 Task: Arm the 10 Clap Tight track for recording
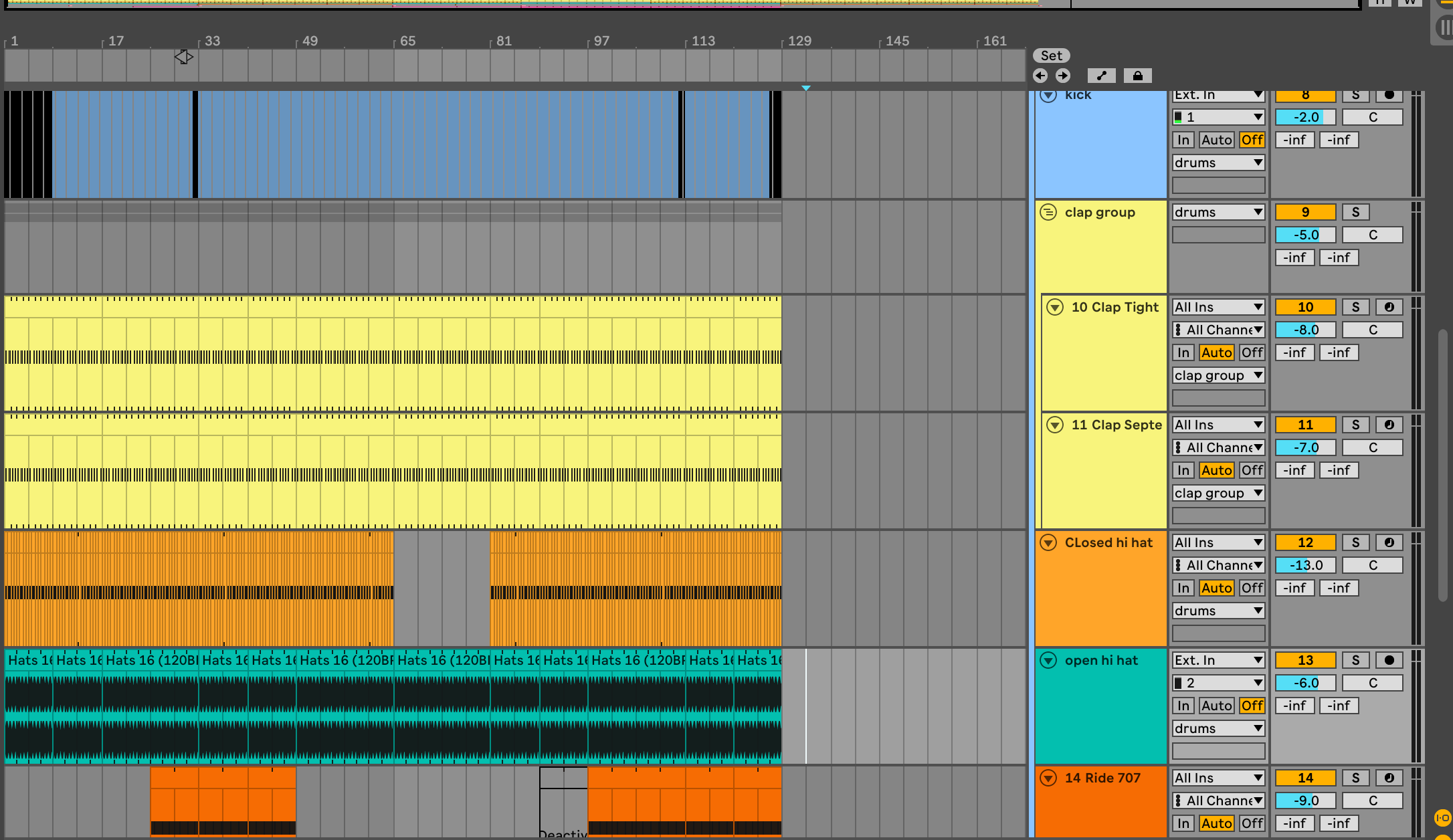1389,307
